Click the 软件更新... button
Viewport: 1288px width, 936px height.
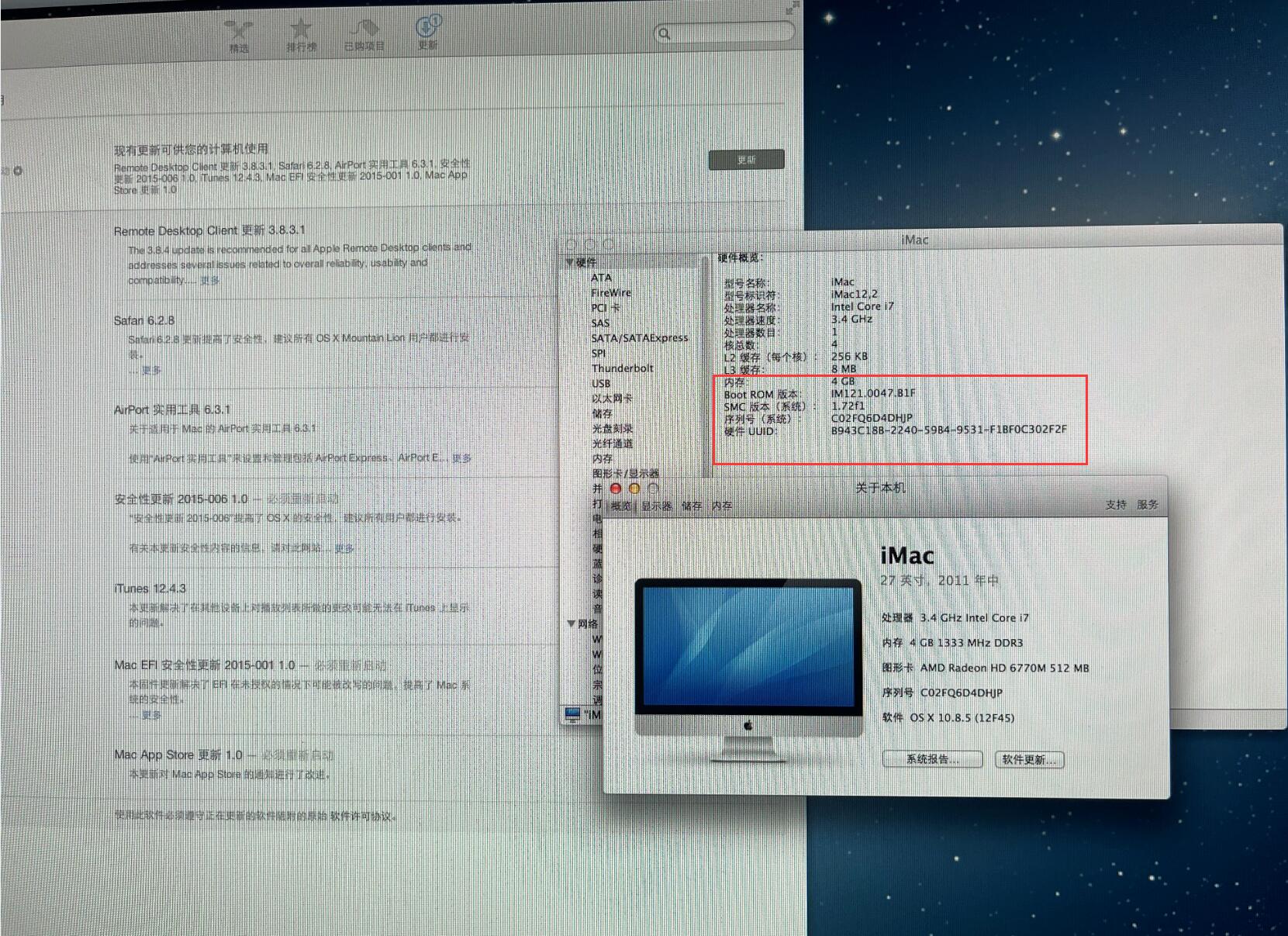[x=1029, y=760]
